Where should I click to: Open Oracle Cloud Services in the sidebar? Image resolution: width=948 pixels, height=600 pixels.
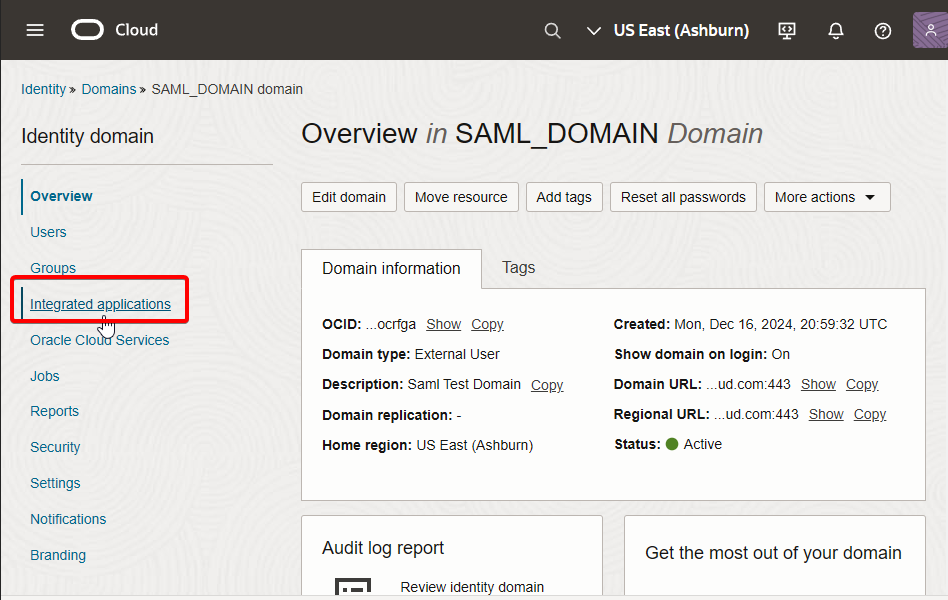tap(100, 340)
